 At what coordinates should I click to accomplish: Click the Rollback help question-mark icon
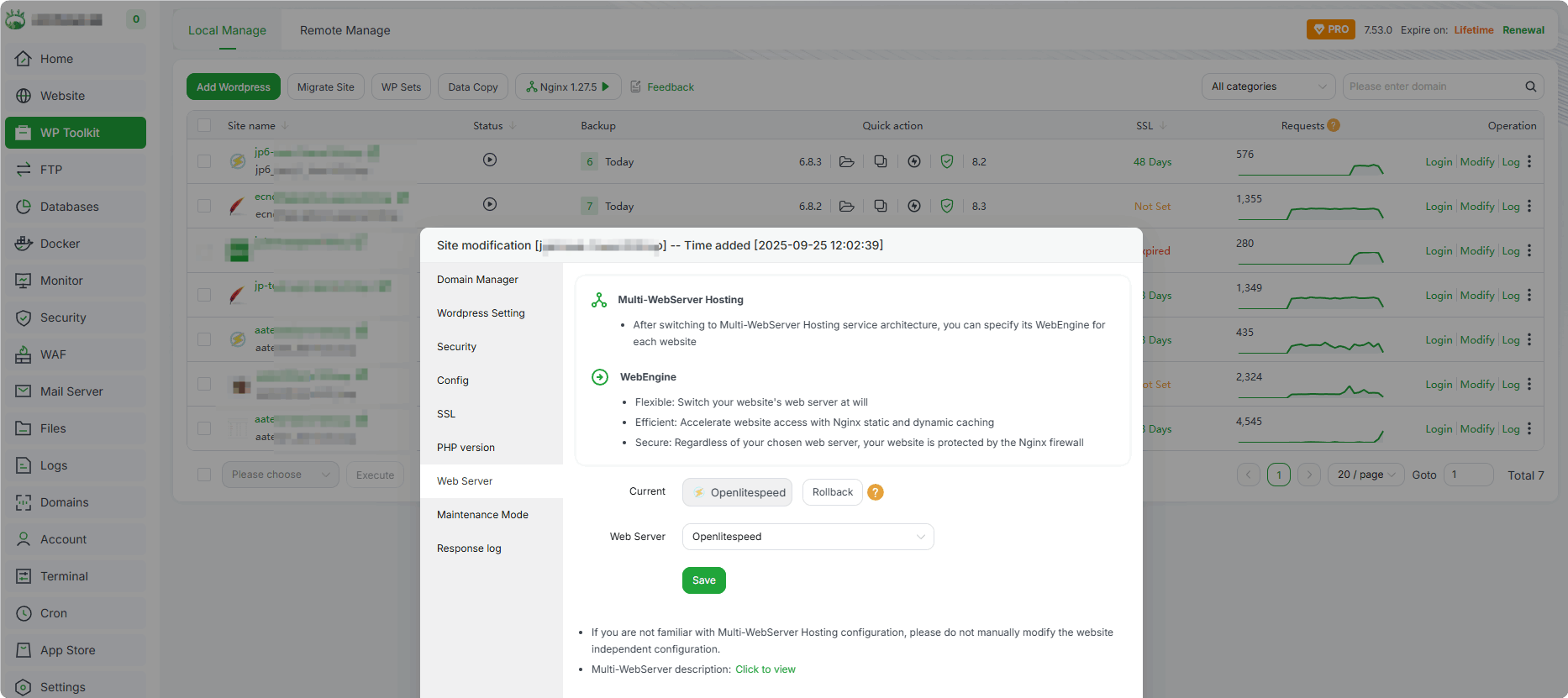[x=875, y=492]
